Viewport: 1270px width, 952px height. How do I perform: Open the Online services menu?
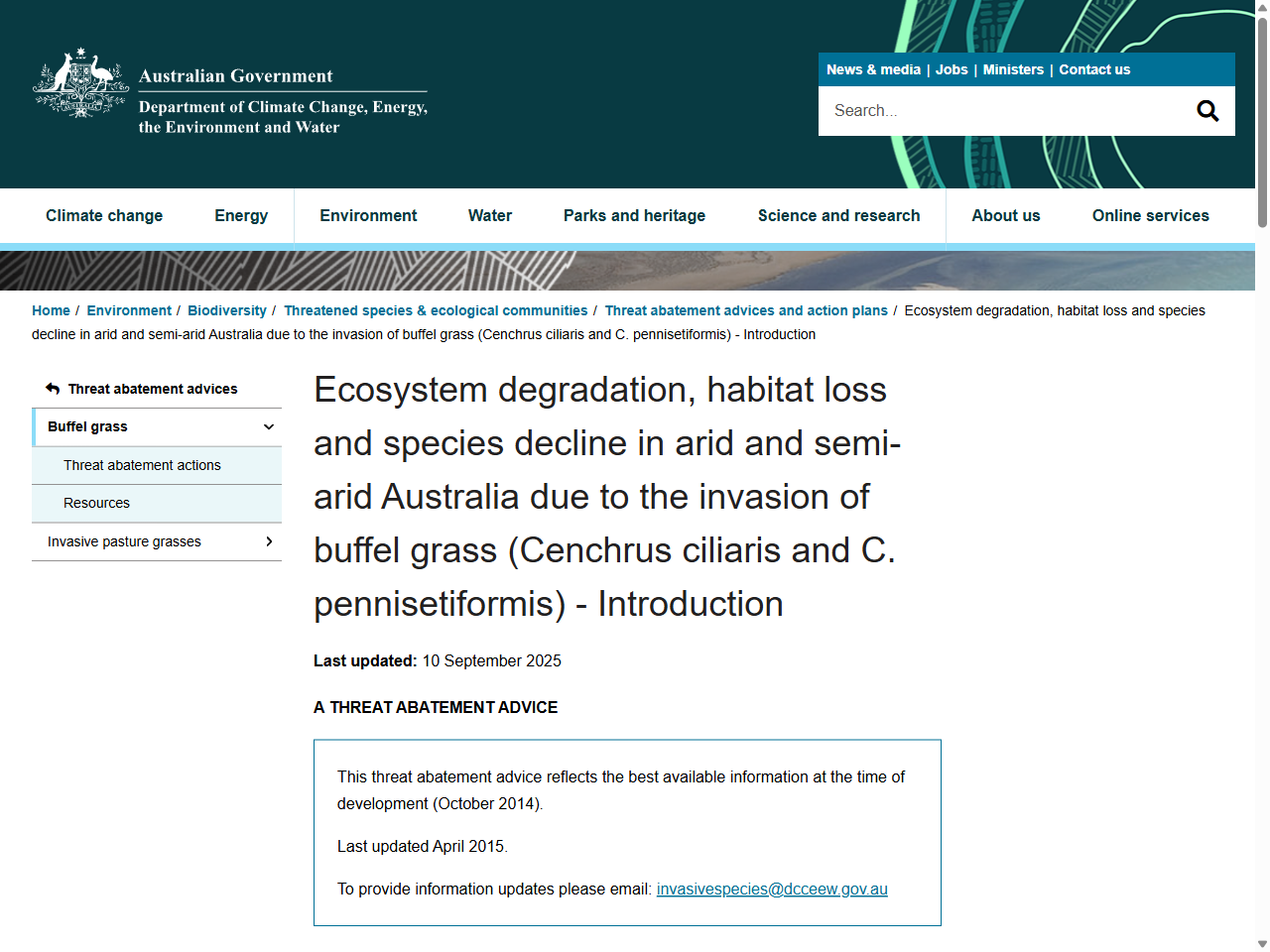[1151, 216]
